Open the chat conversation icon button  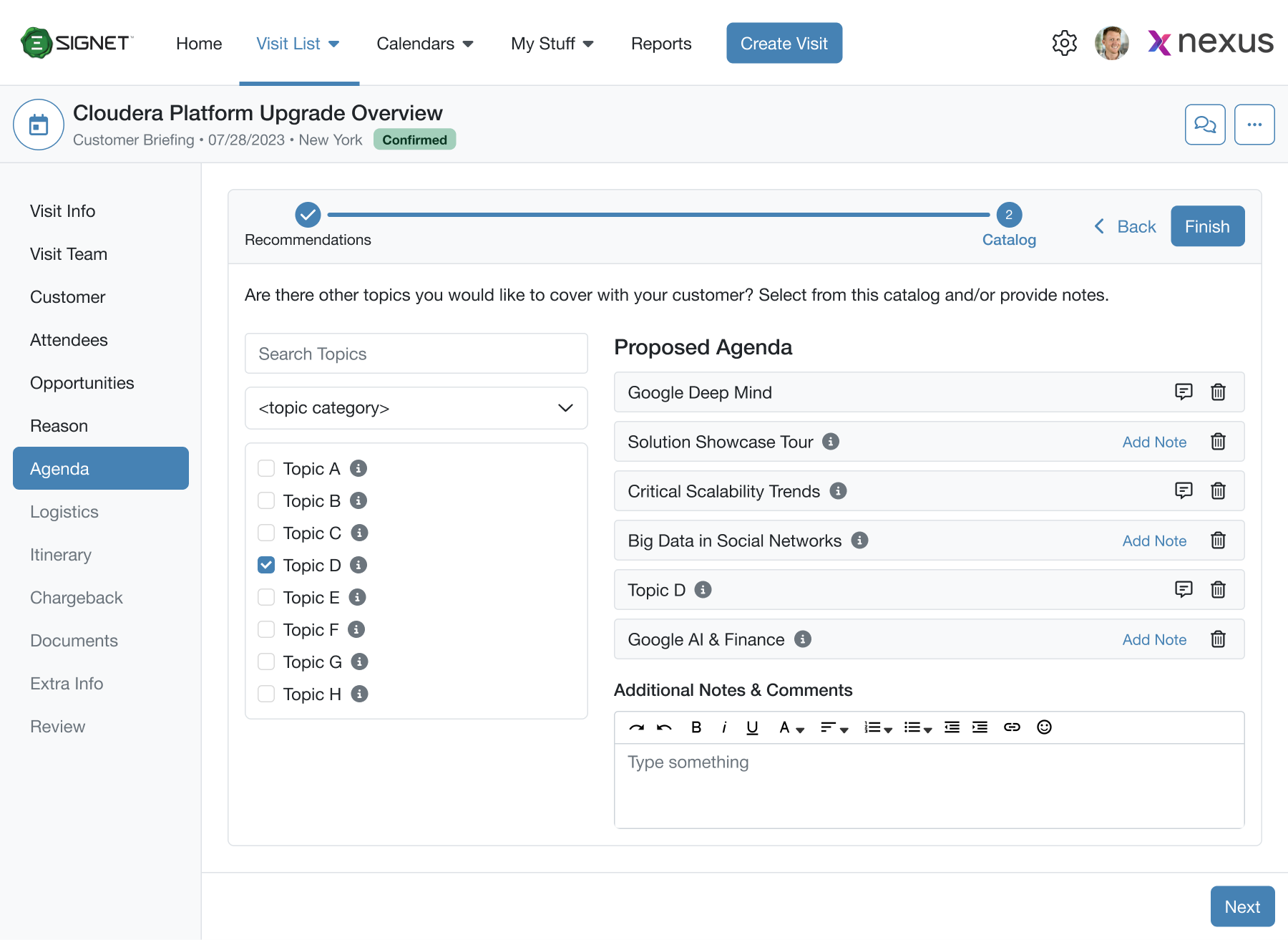coord(1205,125)
